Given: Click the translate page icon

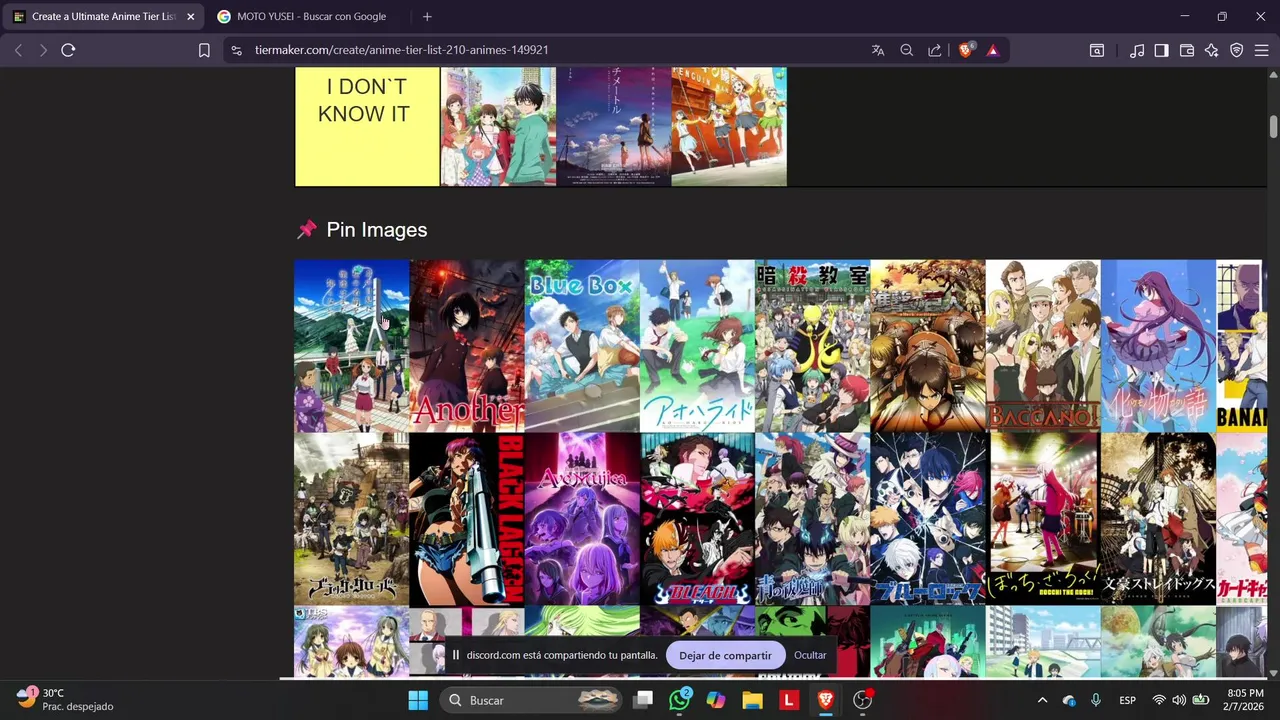Looking at the screenshot, I should pos(878,50).
